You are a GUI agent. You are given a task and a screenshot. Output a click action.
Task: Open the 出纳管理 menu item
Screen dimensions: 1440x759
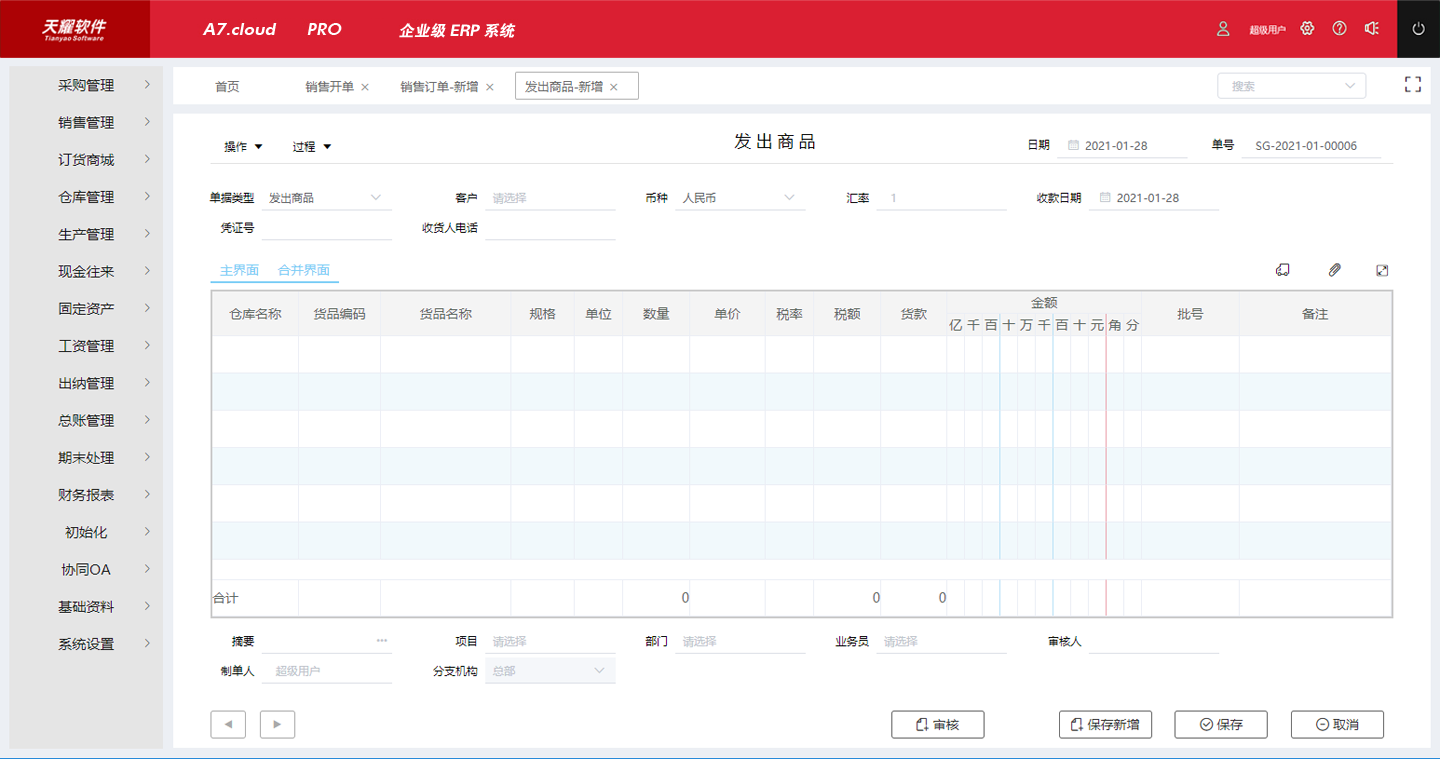(x=86, y=384)
